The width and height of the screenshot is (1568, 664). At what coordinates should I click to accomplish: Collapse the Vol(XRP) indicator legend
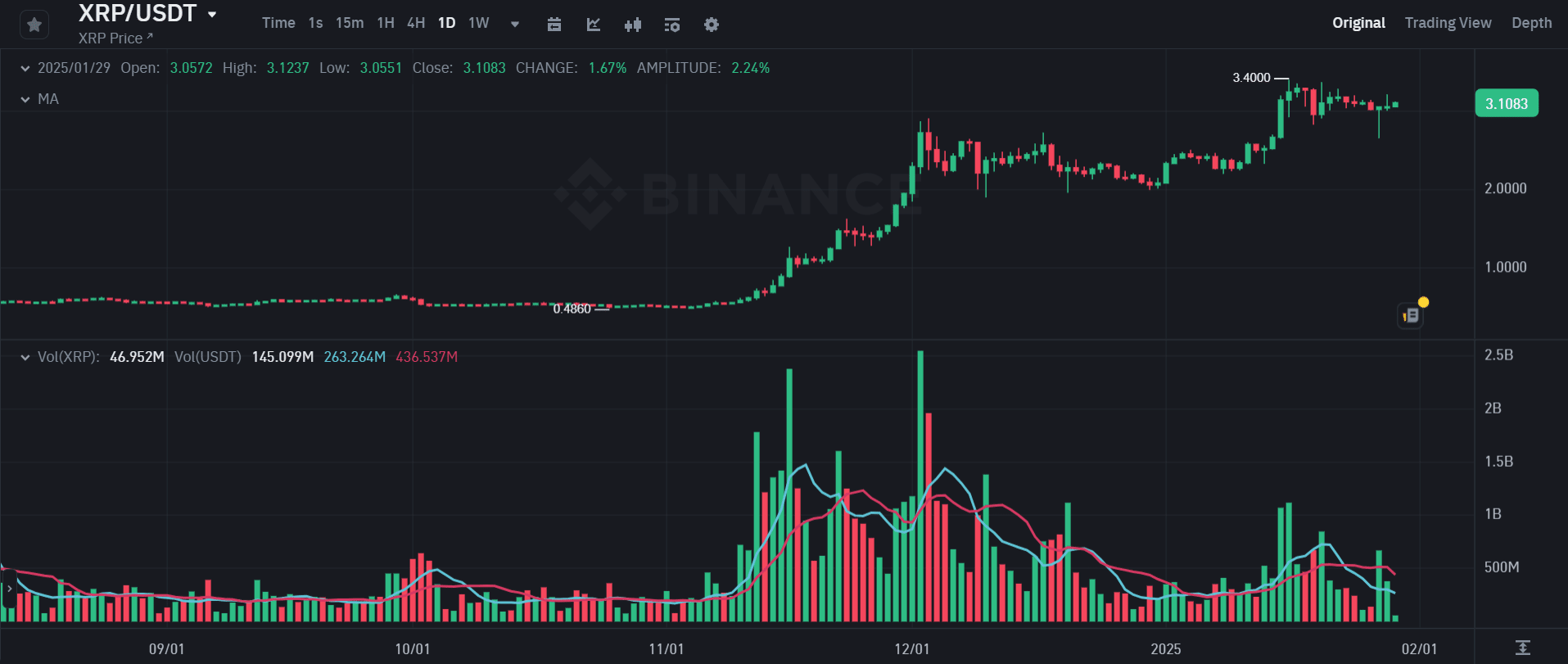click(x=25, y=358)
